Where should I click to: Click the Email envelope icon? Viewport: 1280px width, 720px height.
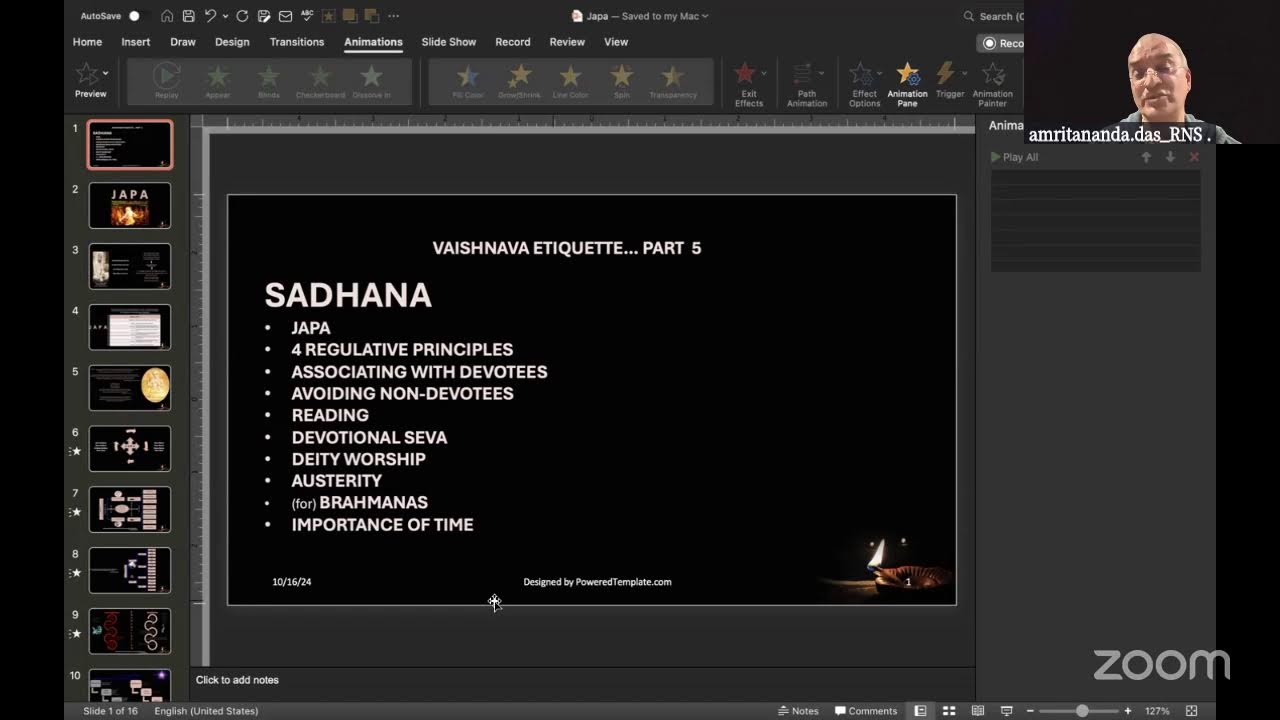click(x=285, y=16)
